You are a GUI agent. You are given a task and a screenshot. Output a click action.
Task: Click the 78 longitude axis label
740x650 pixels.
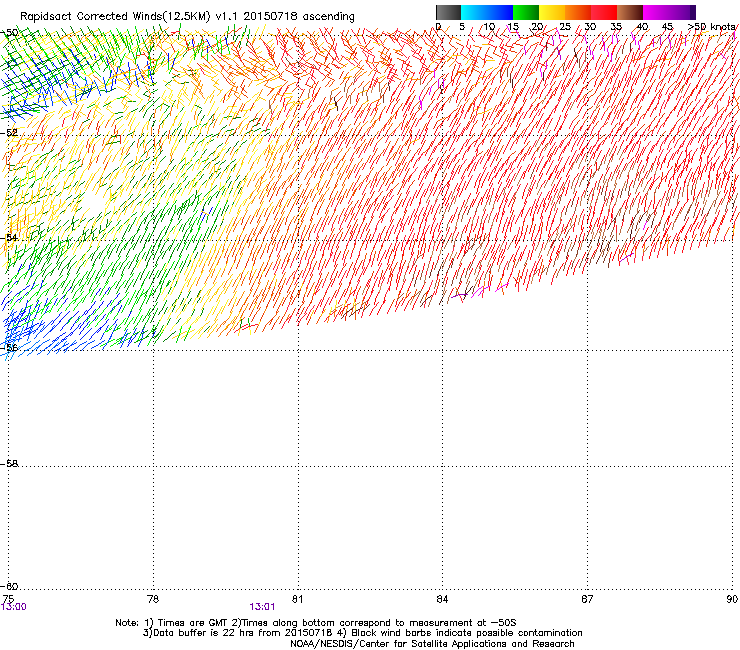(x=153, y=599)
